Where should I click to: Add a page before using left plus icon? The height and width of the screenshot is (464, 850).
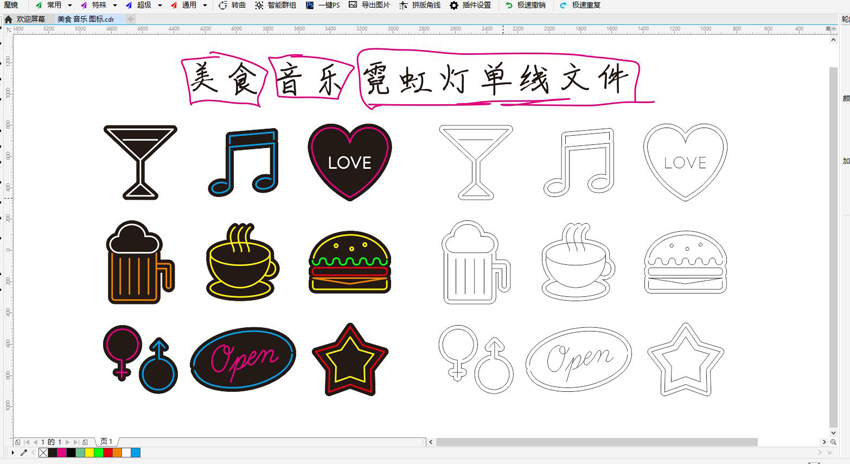pos(17,442)
